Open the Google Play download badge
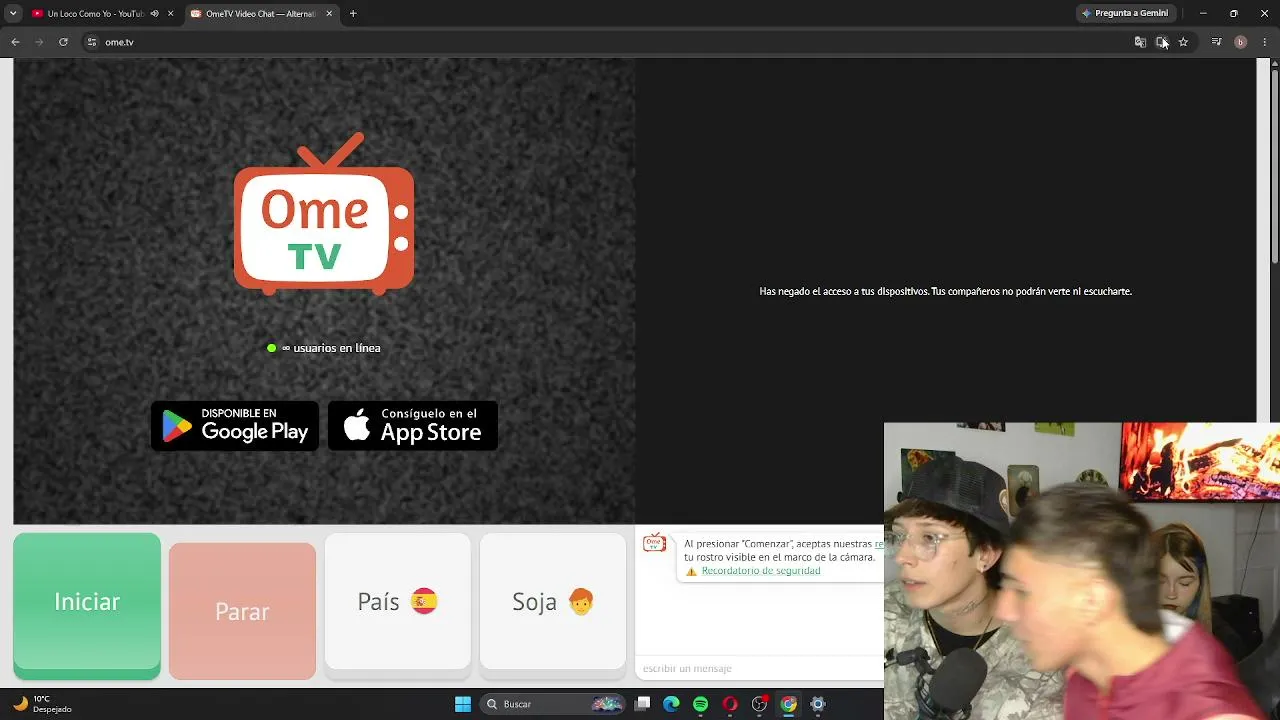This screenshot has height=720, width=1280. (x=235, y=426)
